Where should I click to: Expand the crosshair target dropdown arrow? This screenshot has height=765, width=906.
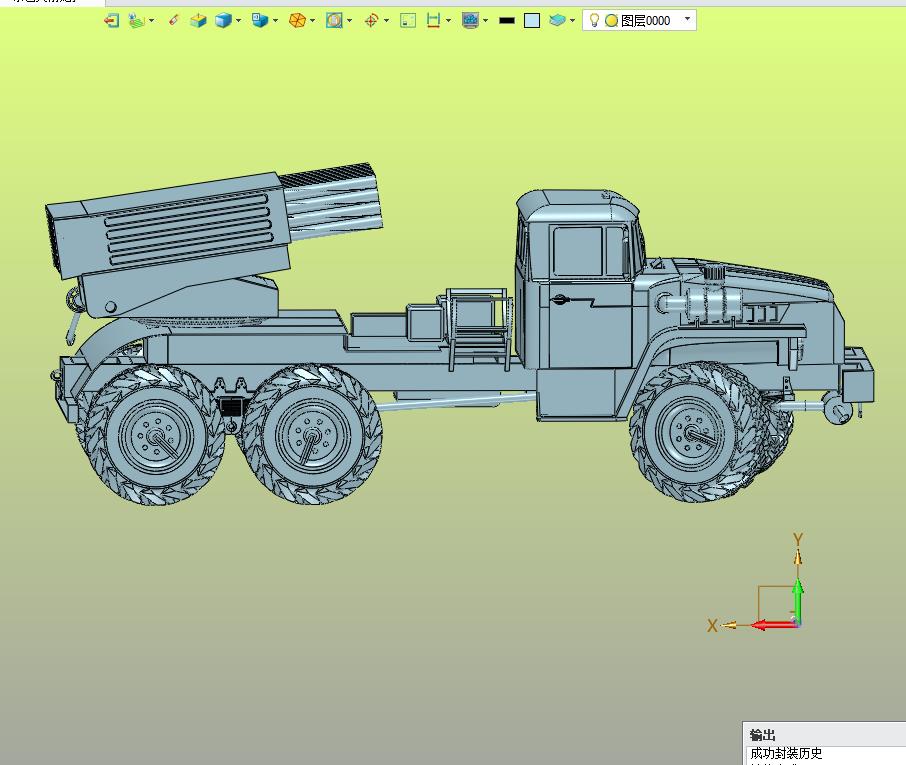point(387,21)
